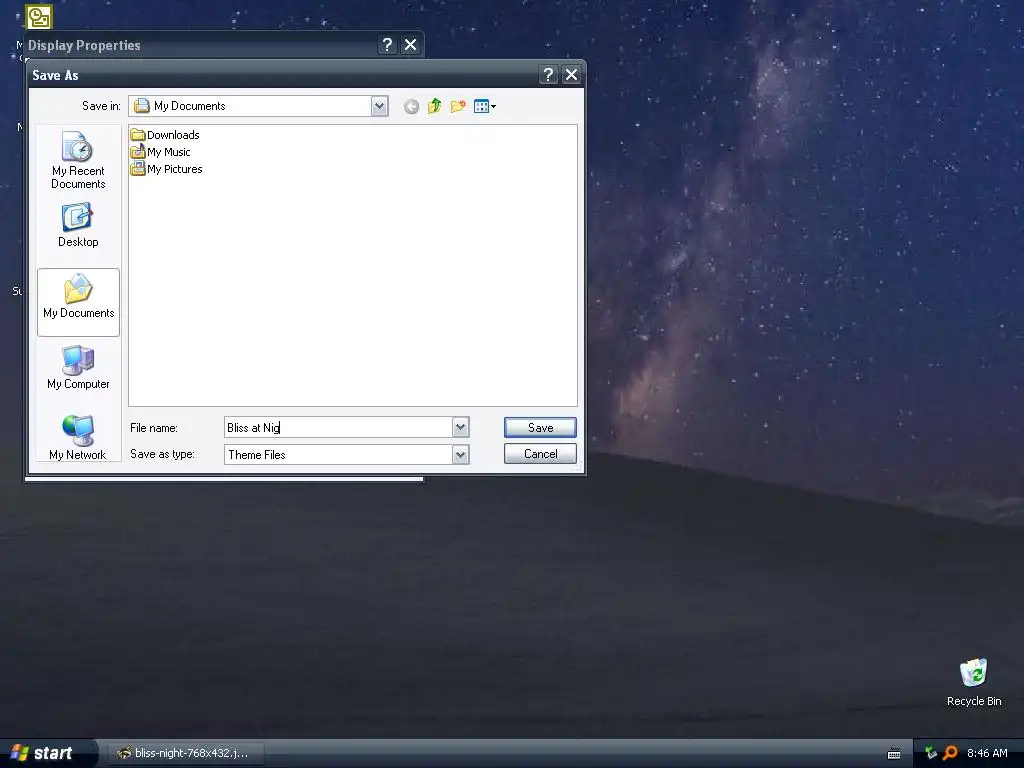The width and height of the screenshot is (1024, 768).
Task: Select the My Music folder
Action: coord(161,152)
